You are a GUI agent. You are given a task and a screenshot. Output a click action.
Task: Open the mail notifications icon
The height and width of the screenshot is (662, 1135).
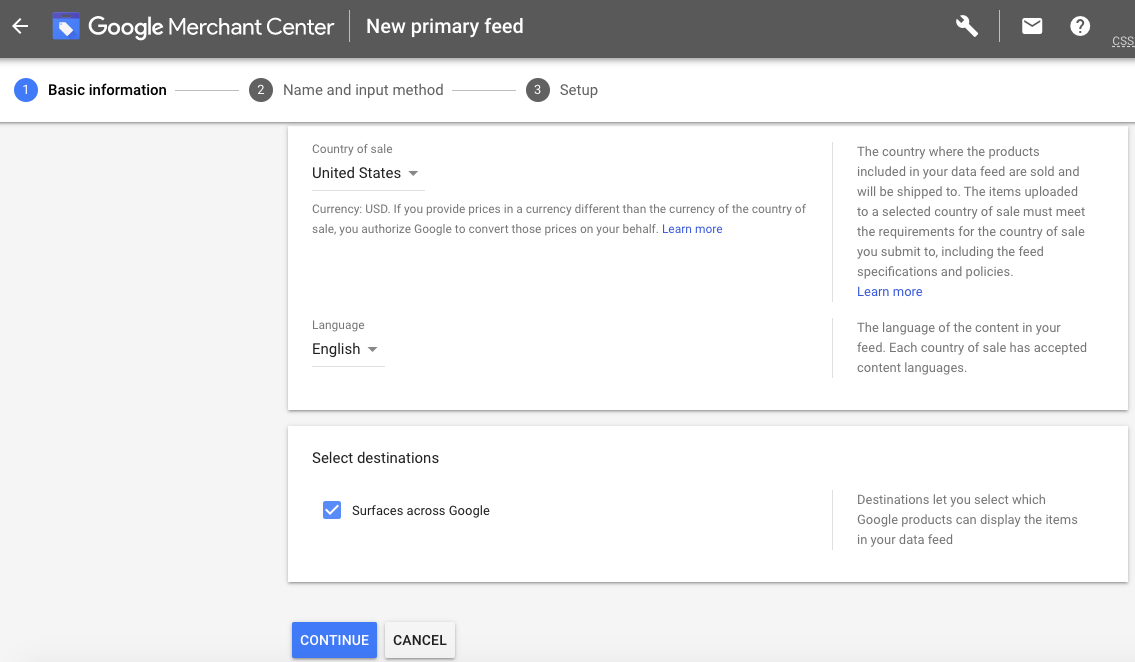(1032, 27)
